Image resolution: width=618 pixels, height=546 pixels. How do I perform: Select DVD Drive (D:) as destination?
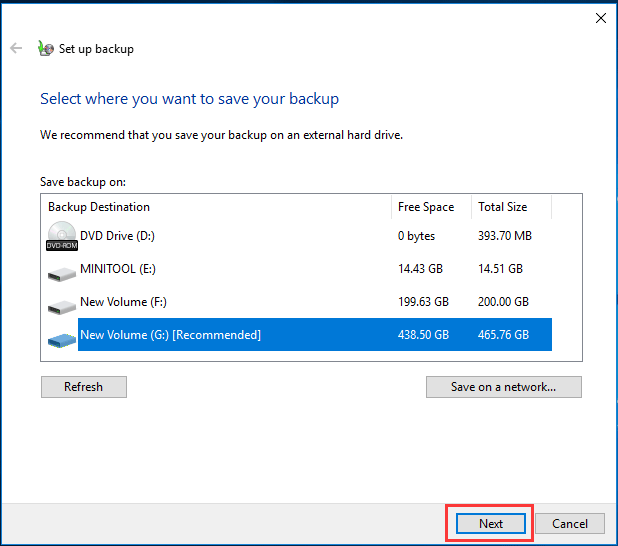point(117,236)
